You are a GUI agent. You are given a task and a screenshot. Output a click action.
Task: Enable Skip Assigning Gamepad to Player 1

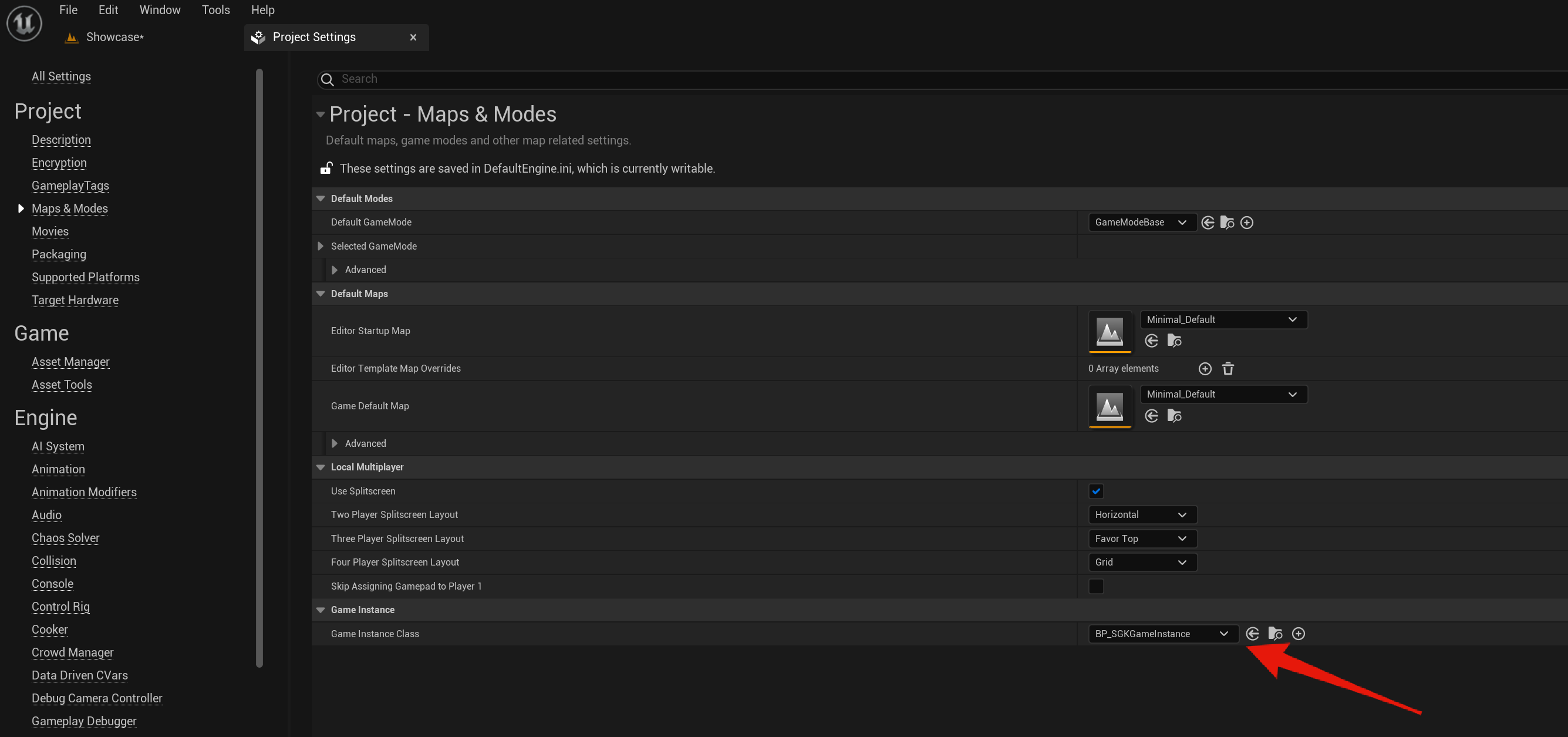[1095, 586]
